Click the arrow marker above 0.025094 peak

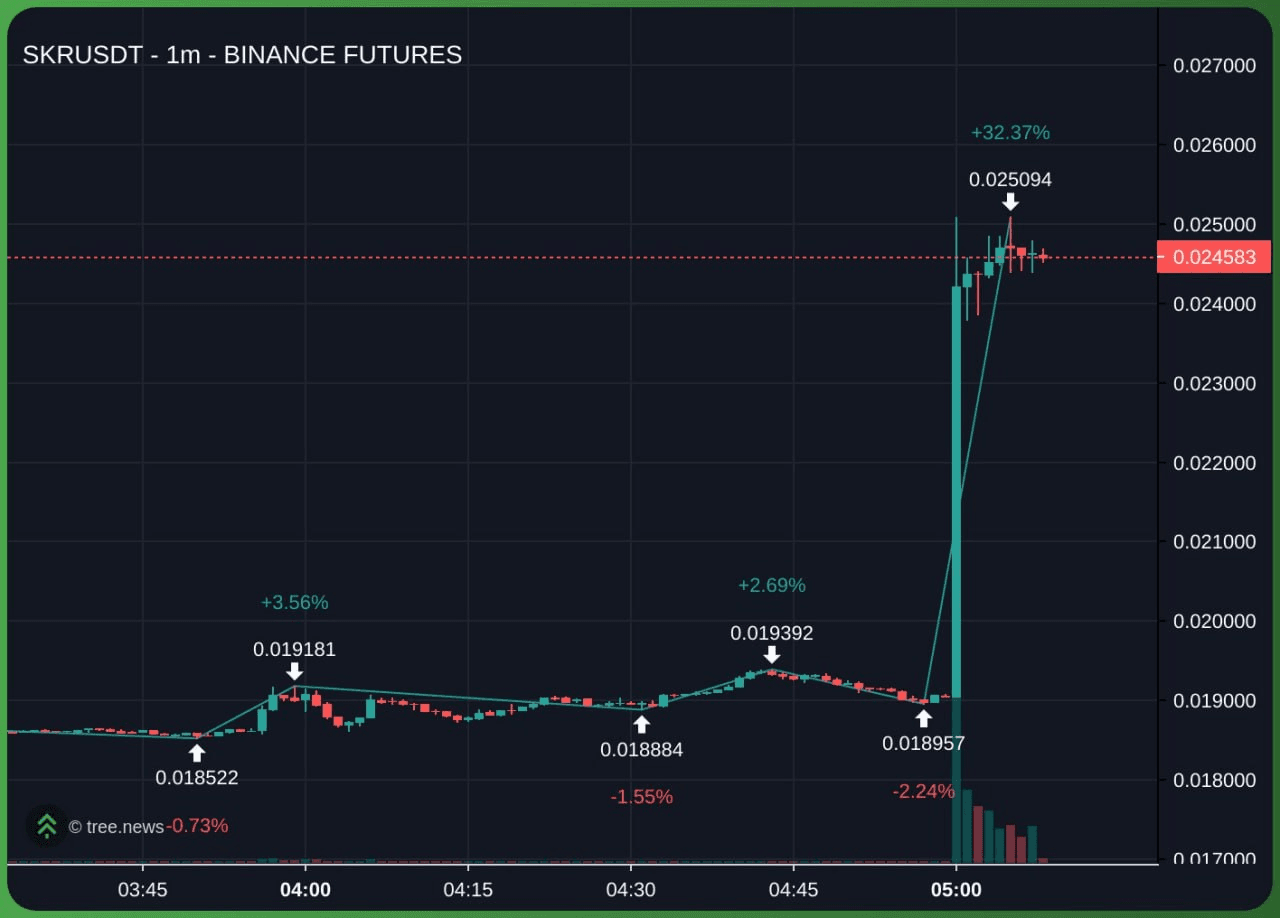click(1011, 202)
